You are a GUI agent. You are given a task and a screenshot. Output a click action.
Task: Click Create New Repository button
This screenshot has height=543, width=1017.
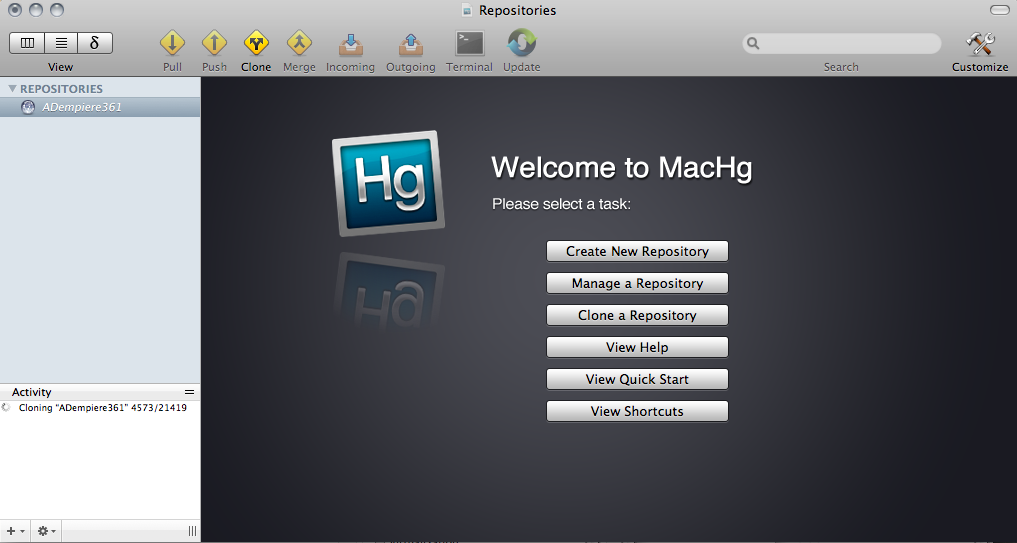coord(637,251)
